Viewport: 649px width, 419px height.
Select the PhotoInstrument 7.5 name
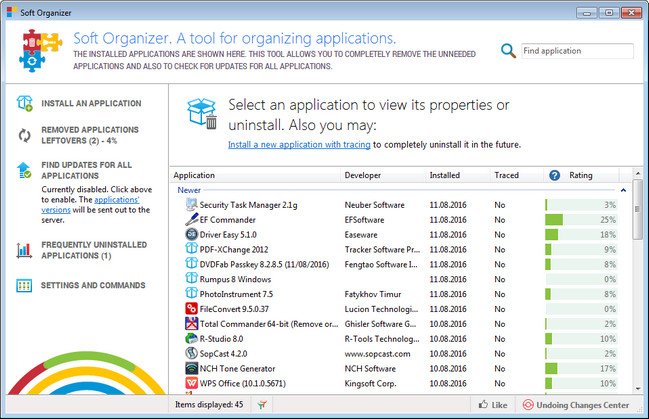click(x=236, y=294)
